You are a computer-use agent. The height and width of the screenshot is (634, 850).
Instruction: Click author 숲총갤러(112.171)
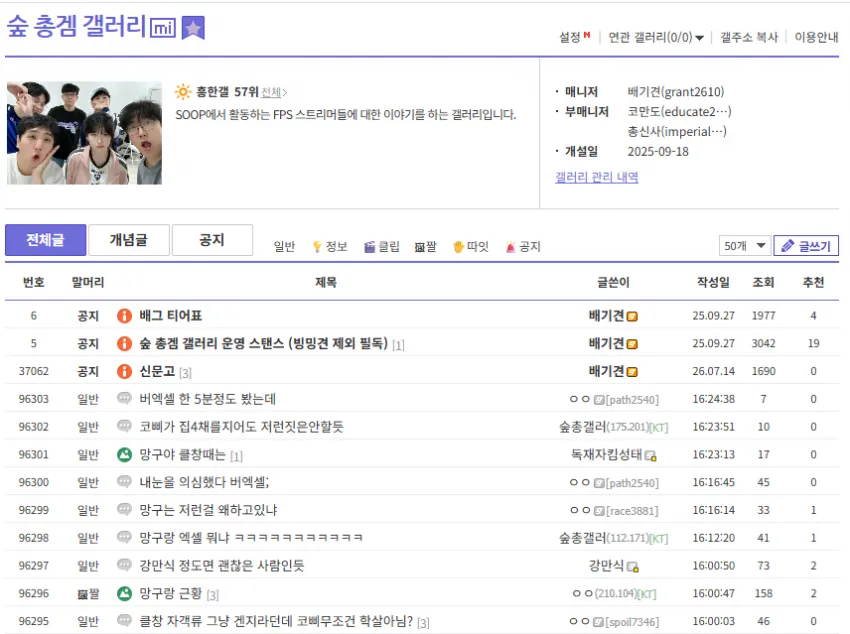click(x=613, y=538)
